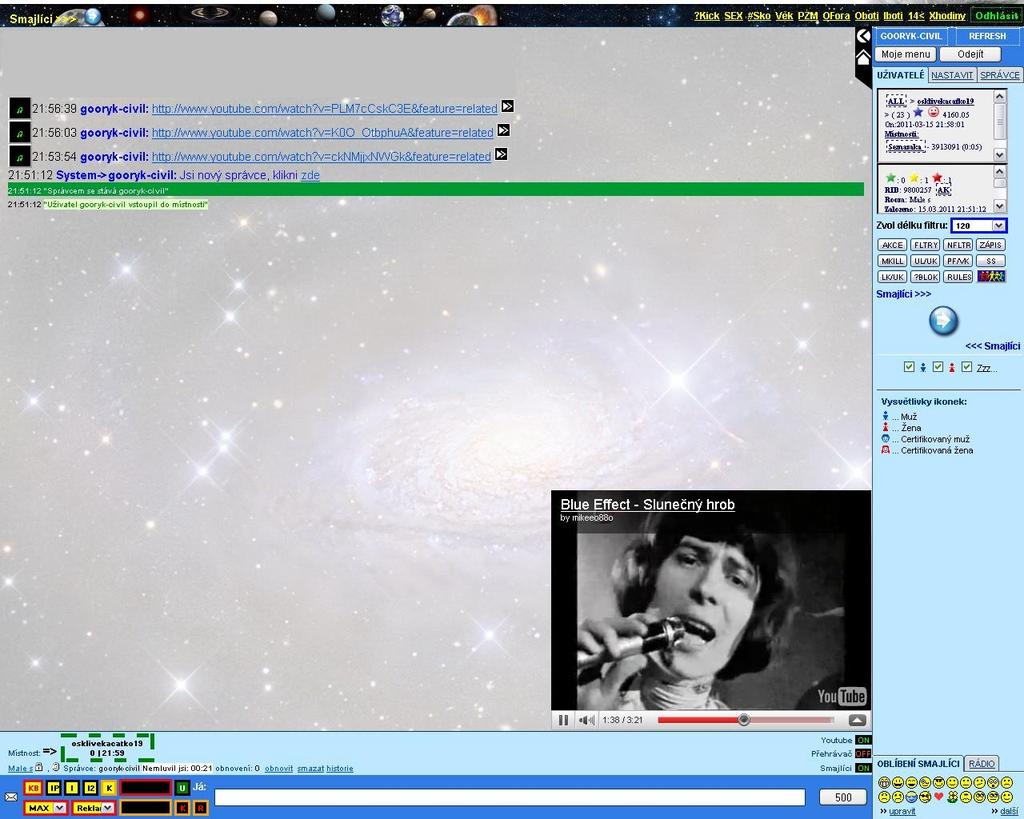Click the RULES button
Image resolution: width=1024 pixels, height=819 pixels.
pos(958,277)
